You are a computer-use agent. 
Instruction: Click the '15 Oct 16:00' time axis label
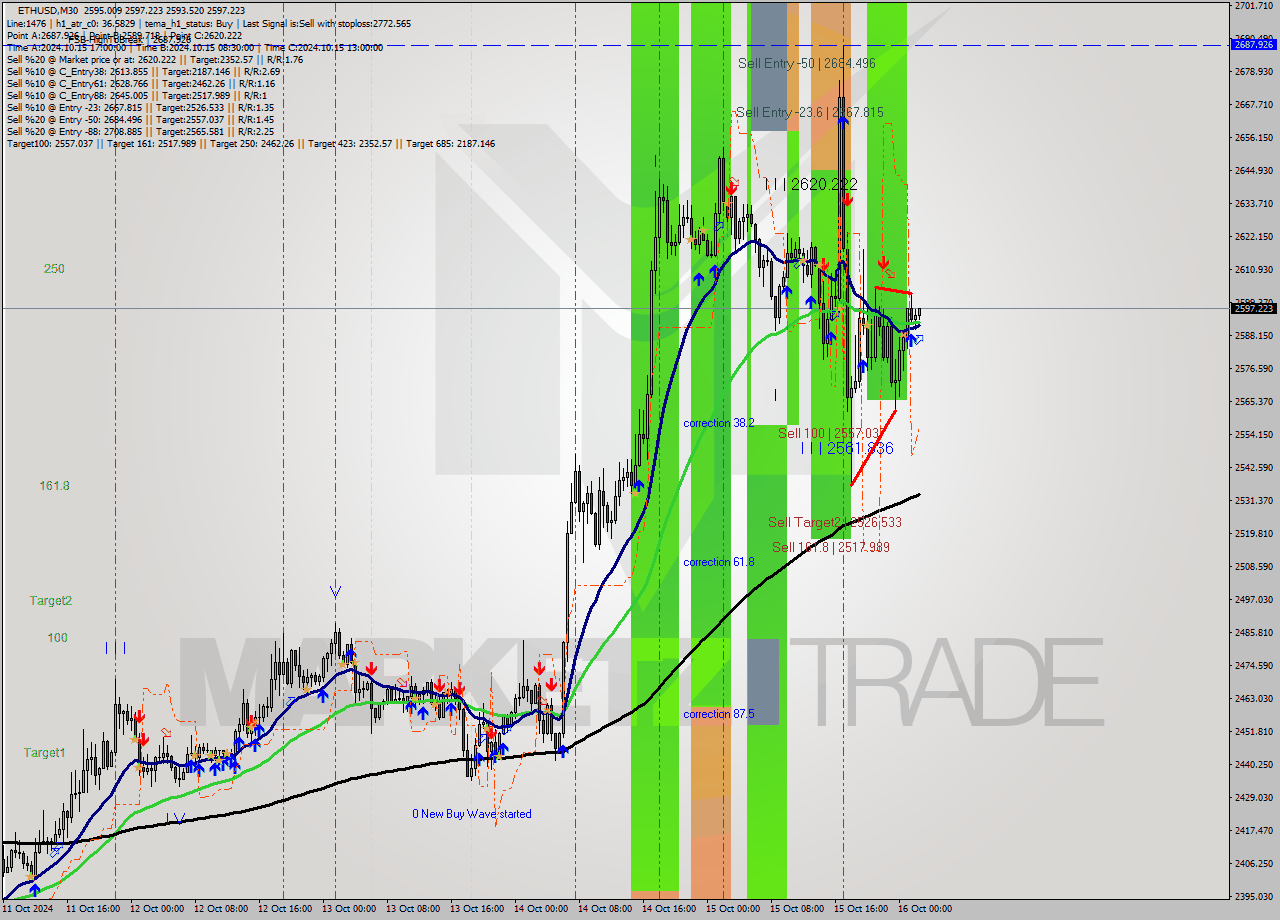click(860, 910)
